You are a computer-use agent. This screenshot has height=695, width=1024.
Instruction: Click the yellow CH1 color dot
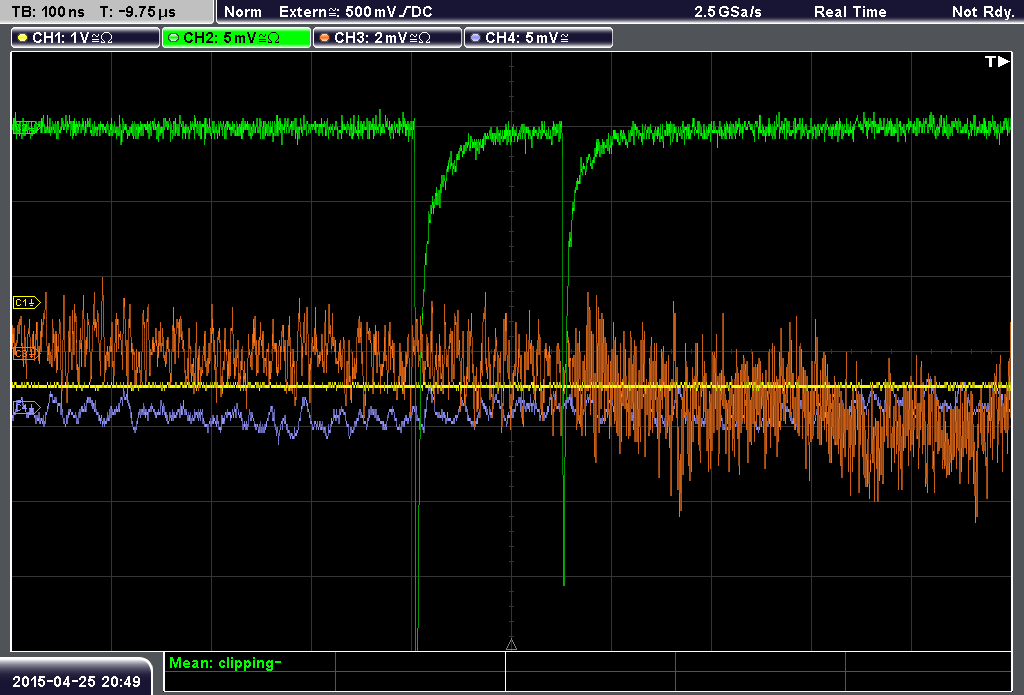[23, 38]
